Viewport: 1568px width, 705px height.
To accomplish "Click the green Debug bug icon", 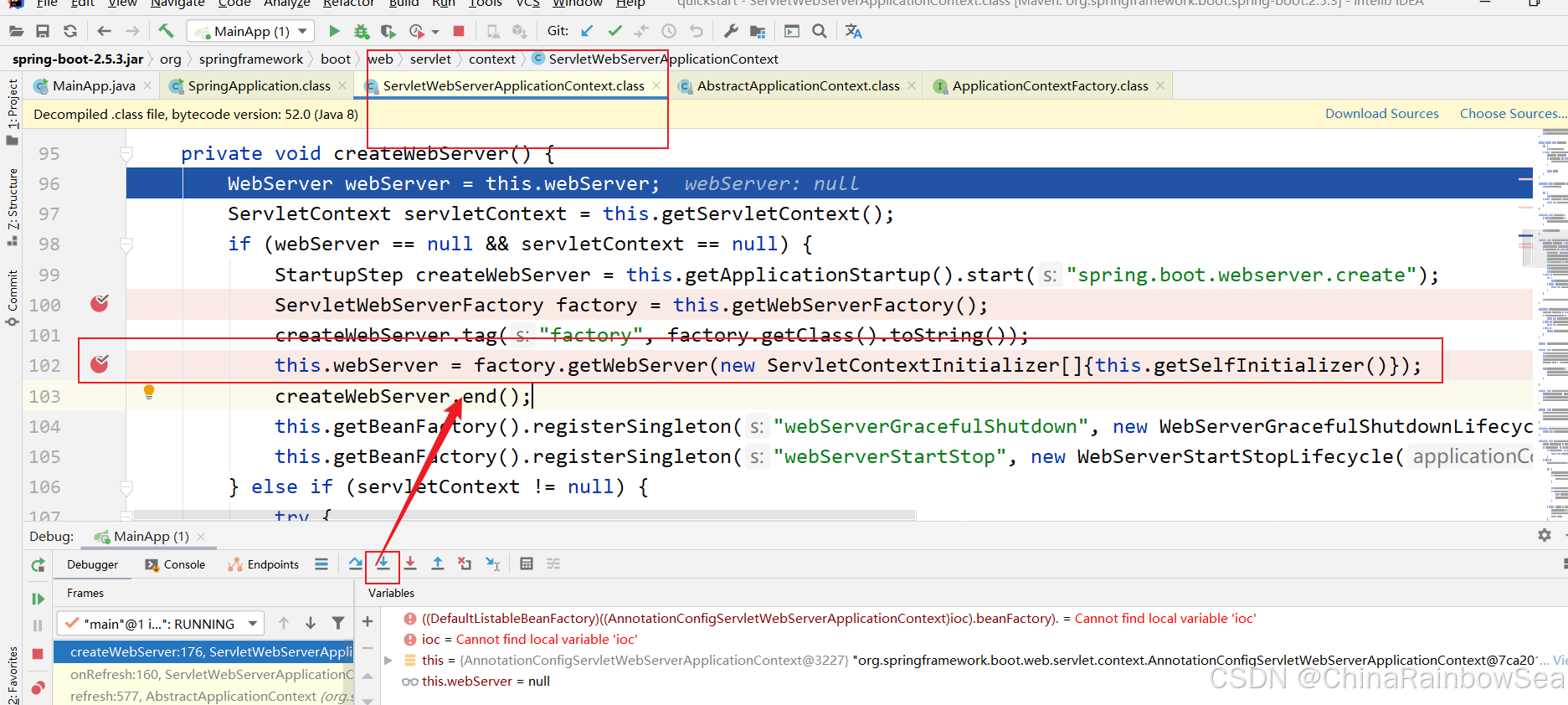I will tap(361, 32).
